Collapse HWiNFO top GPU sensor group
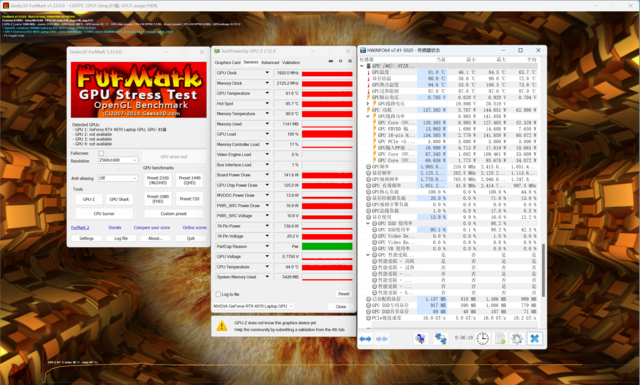The width and height of the screenshot is (640, 385). coord(362,66)
